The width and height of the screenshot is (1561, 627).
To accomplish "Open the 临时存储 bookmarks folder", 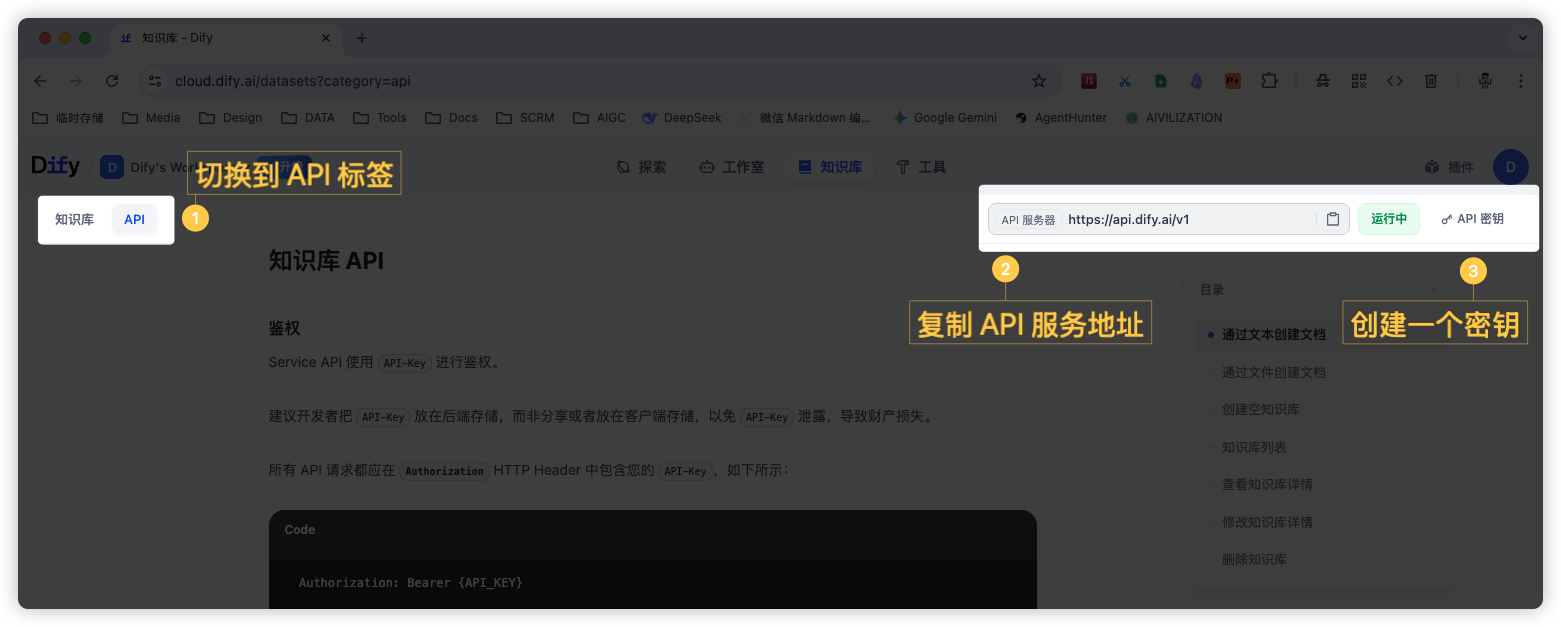I will 68,118.
